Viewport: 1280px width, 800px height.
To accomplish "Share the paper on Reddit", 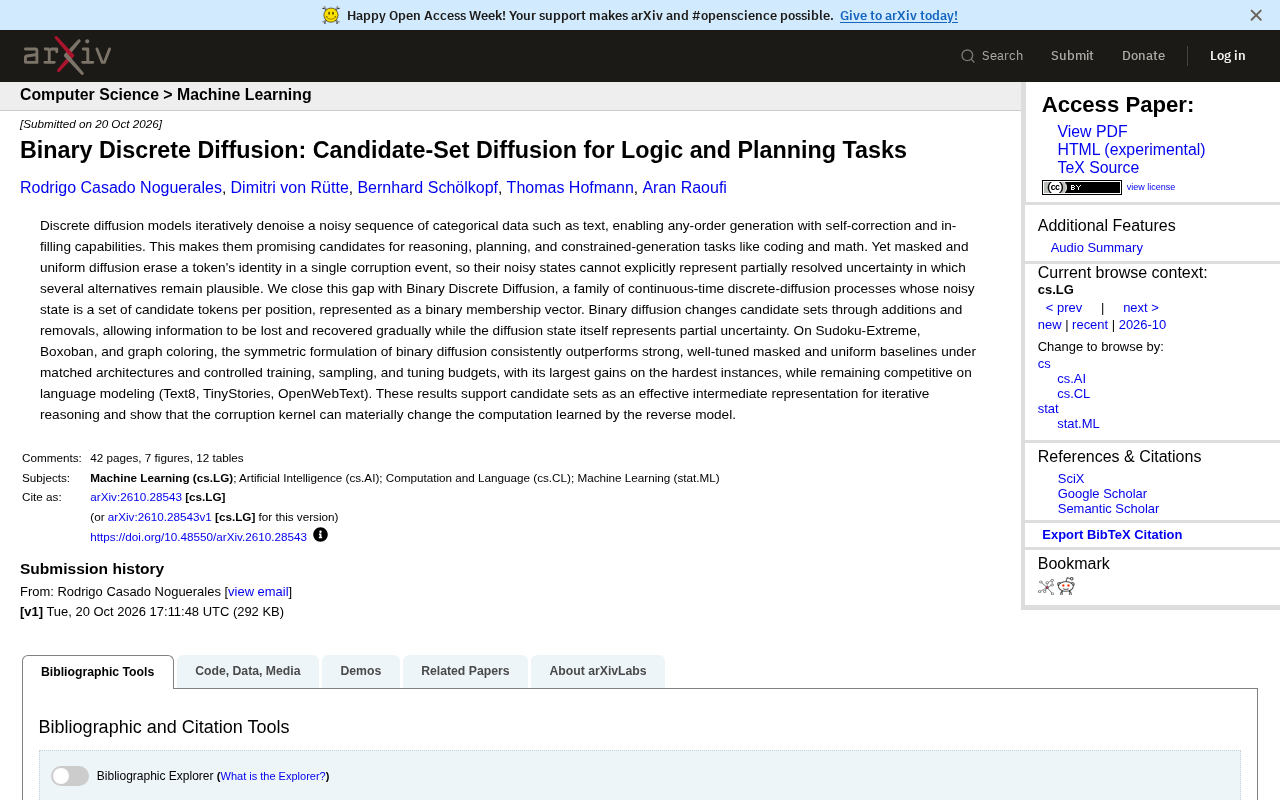I will [1066, 586].
